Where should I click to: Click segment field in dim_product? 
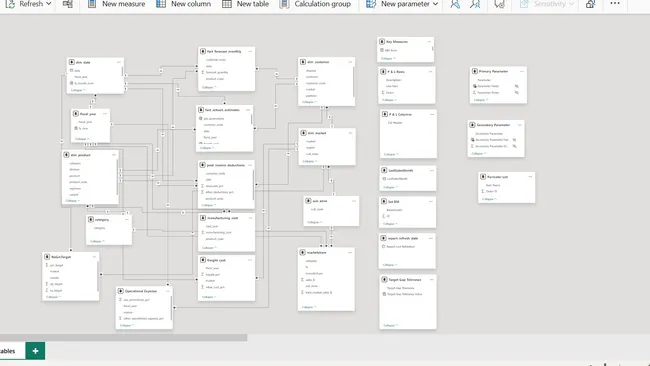click(75, 189)
